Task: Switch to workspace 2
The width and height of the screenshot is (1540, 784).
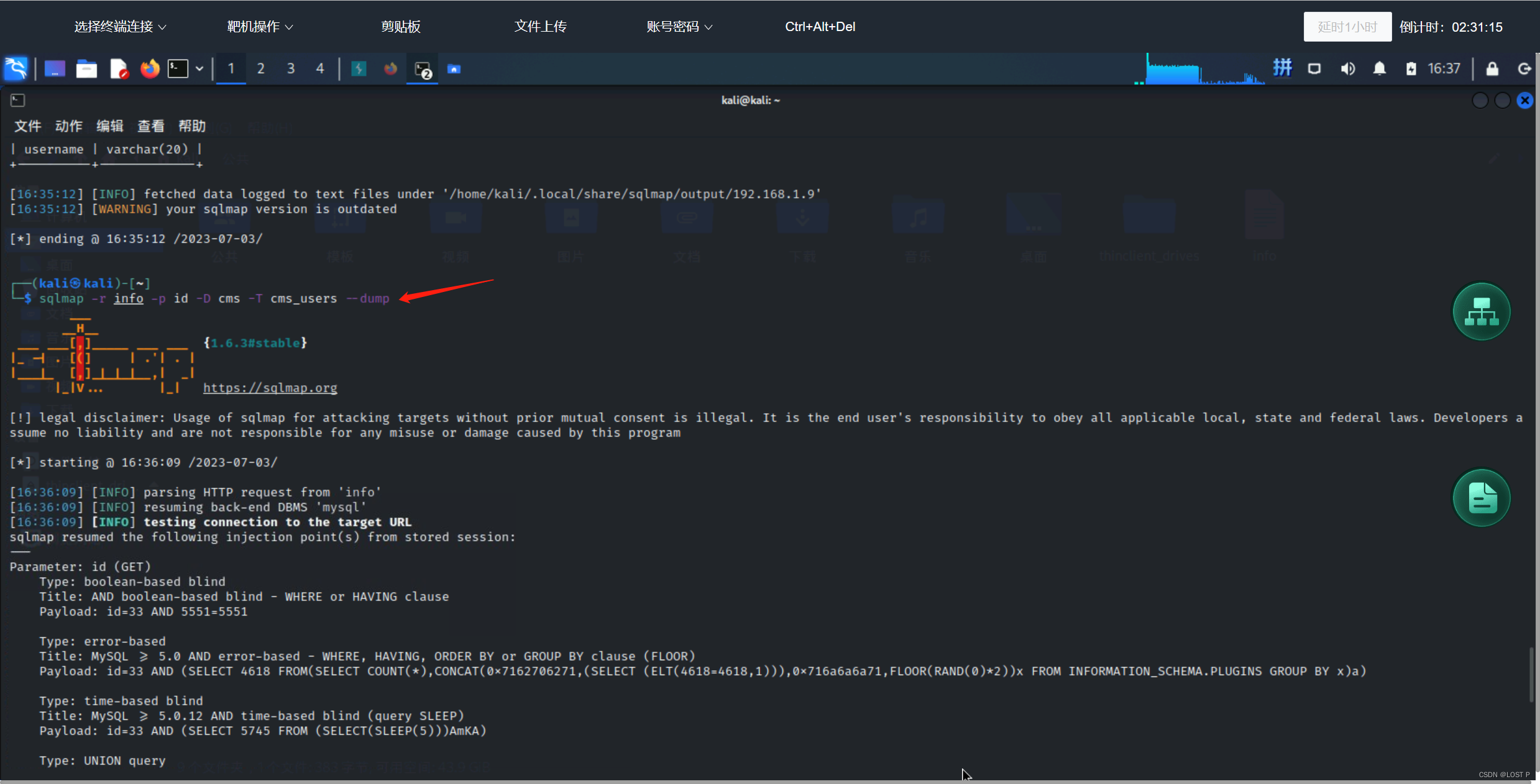Action: pos(261,68)
